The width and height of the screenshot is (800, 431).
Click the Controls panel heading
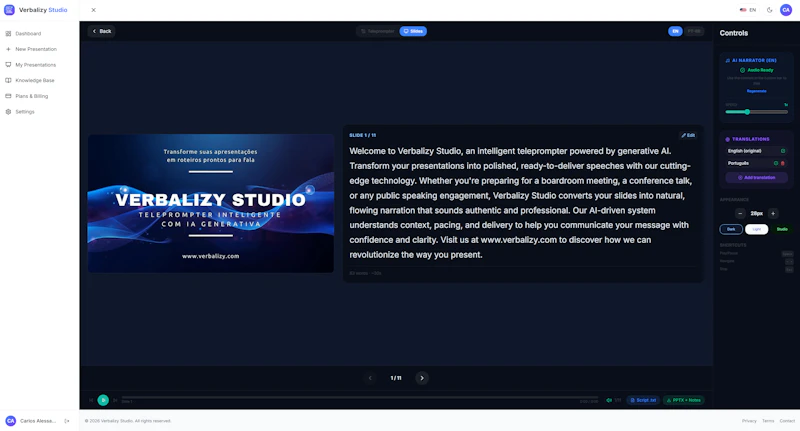tap(734, 33)
